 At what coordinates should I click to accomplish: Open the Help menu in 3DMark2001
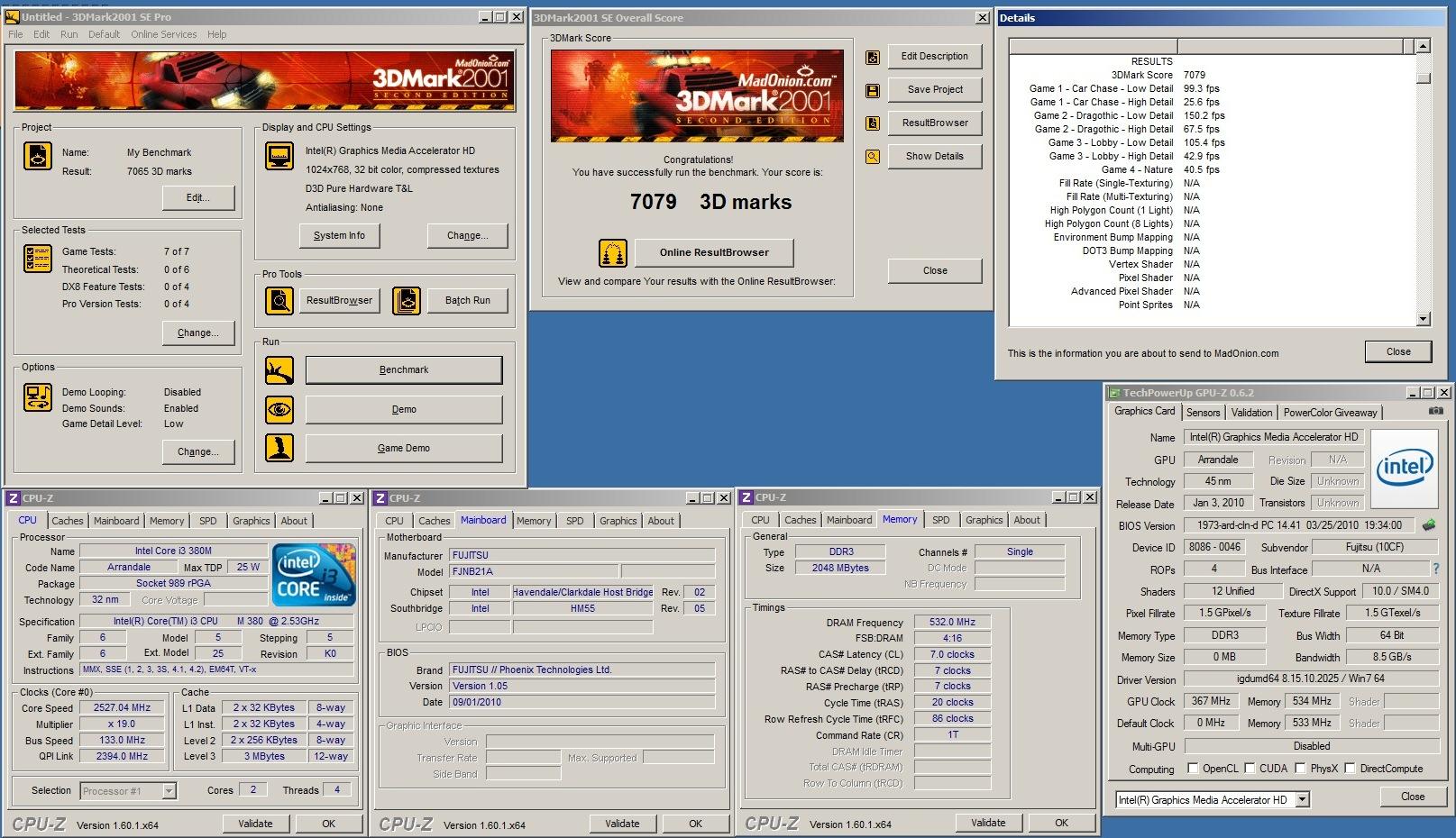click(x=217, y=34)
